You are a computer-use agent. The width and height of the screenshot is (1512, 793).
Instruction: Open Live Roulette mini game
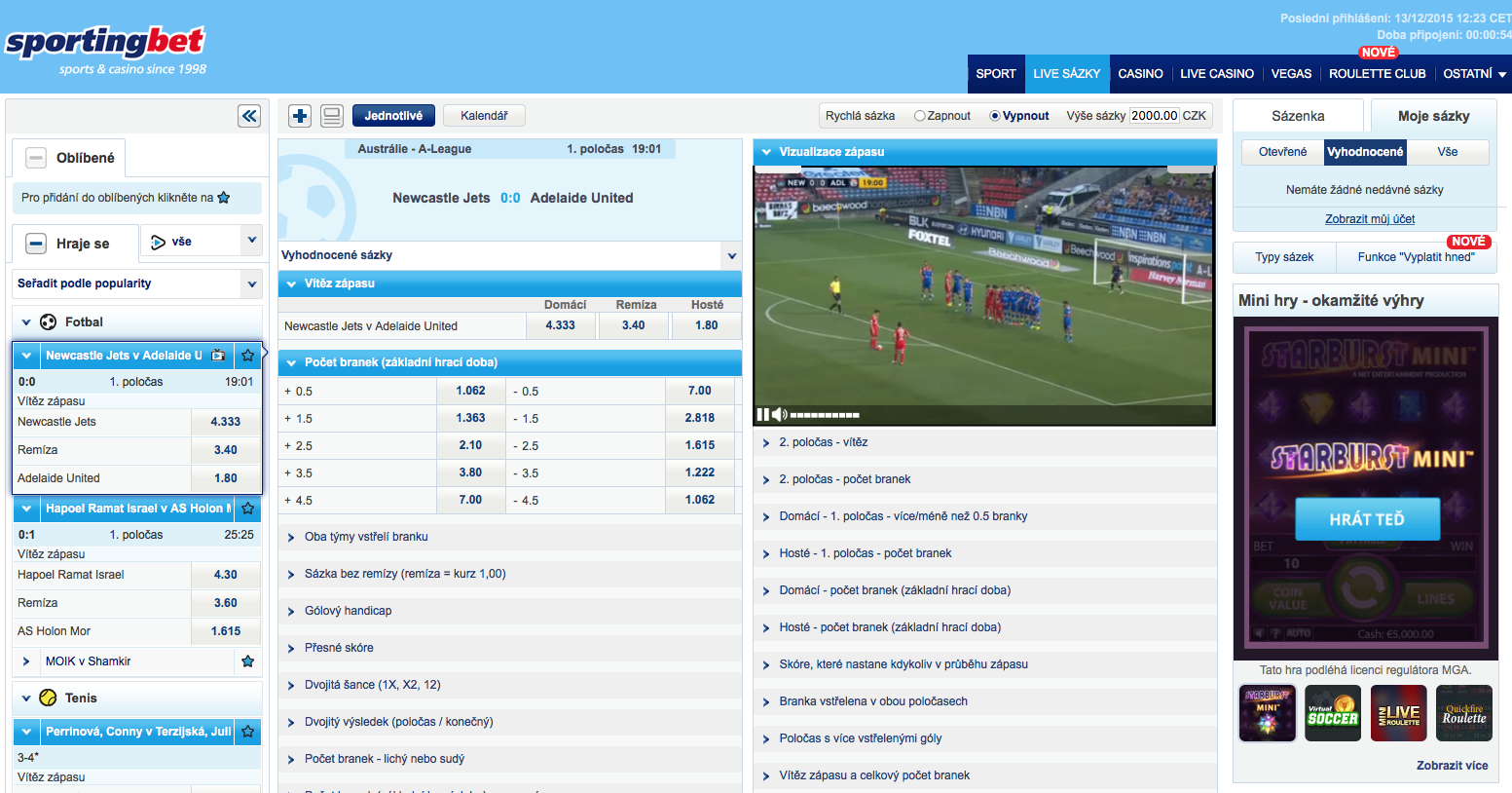(1398, 713)
